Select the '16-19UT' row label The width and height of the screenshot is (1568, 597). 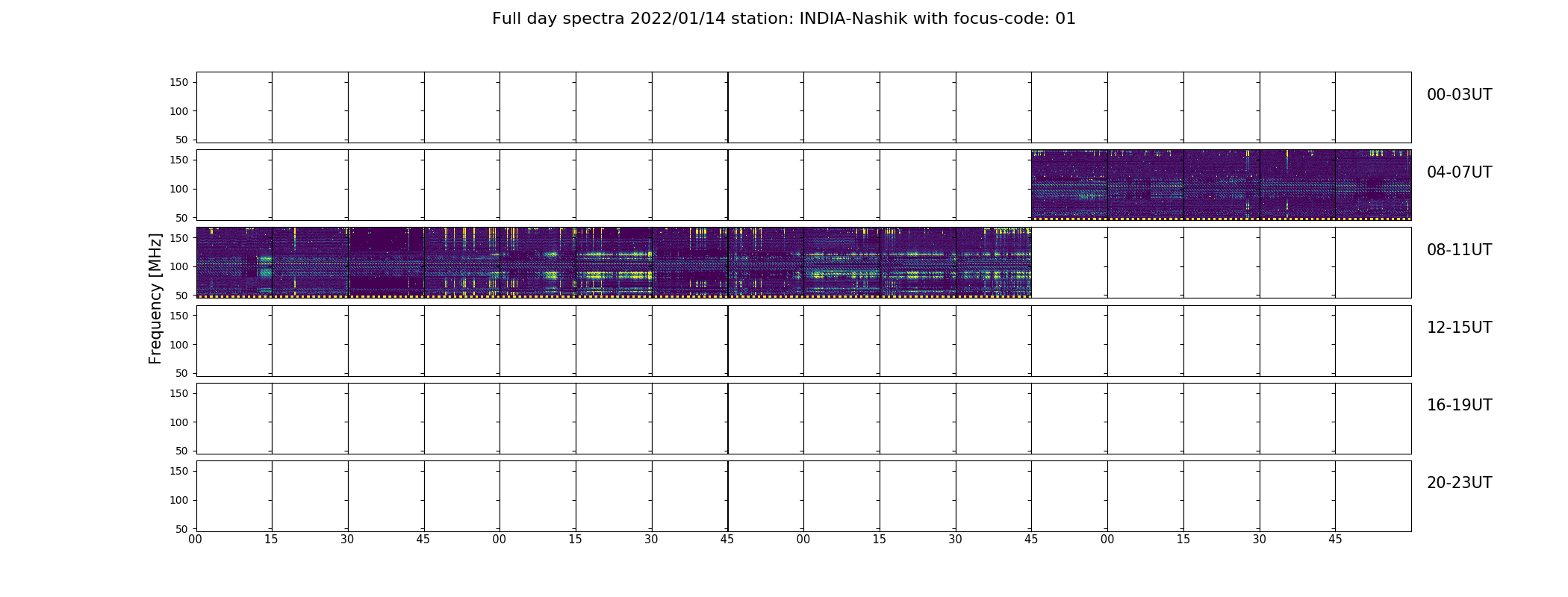1459,405
